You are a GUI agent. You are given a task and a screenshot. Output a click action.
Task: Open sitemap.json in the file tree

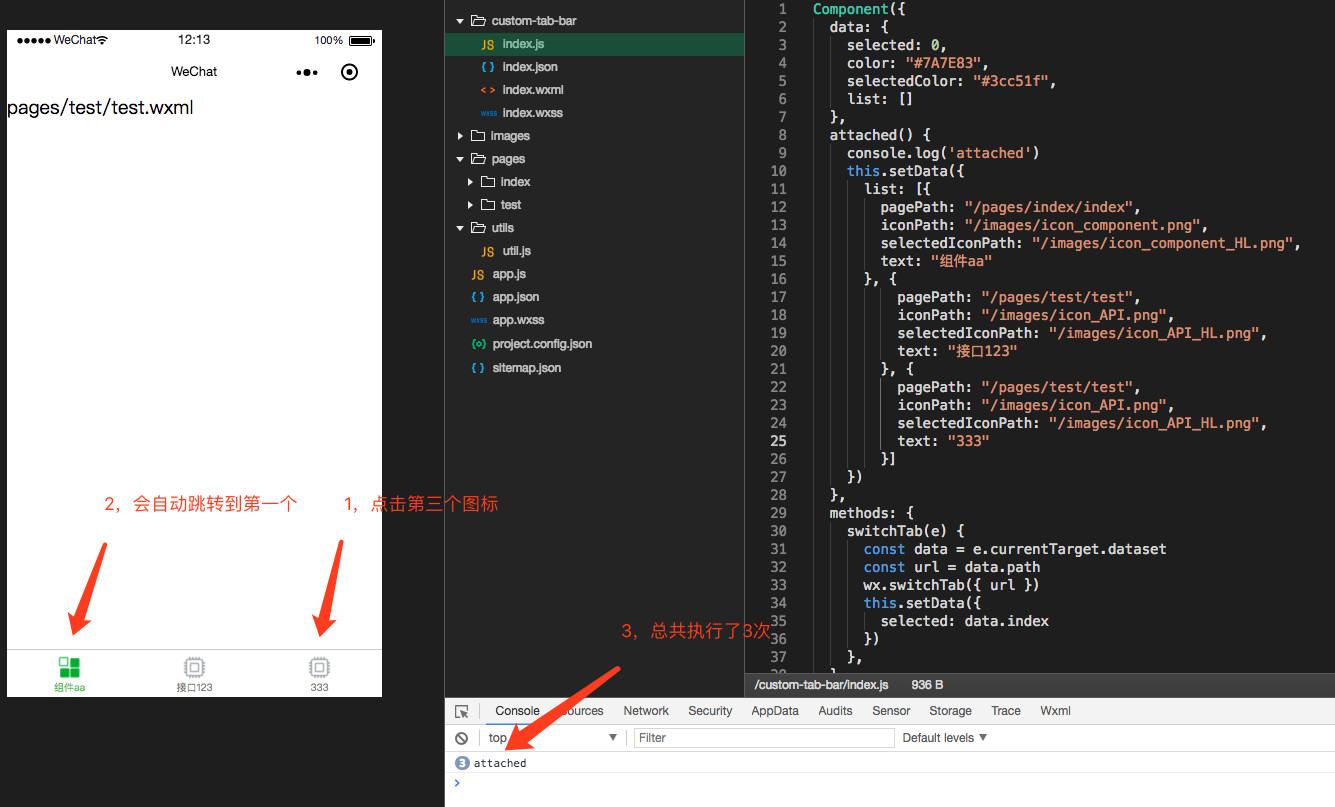(527, 368)
